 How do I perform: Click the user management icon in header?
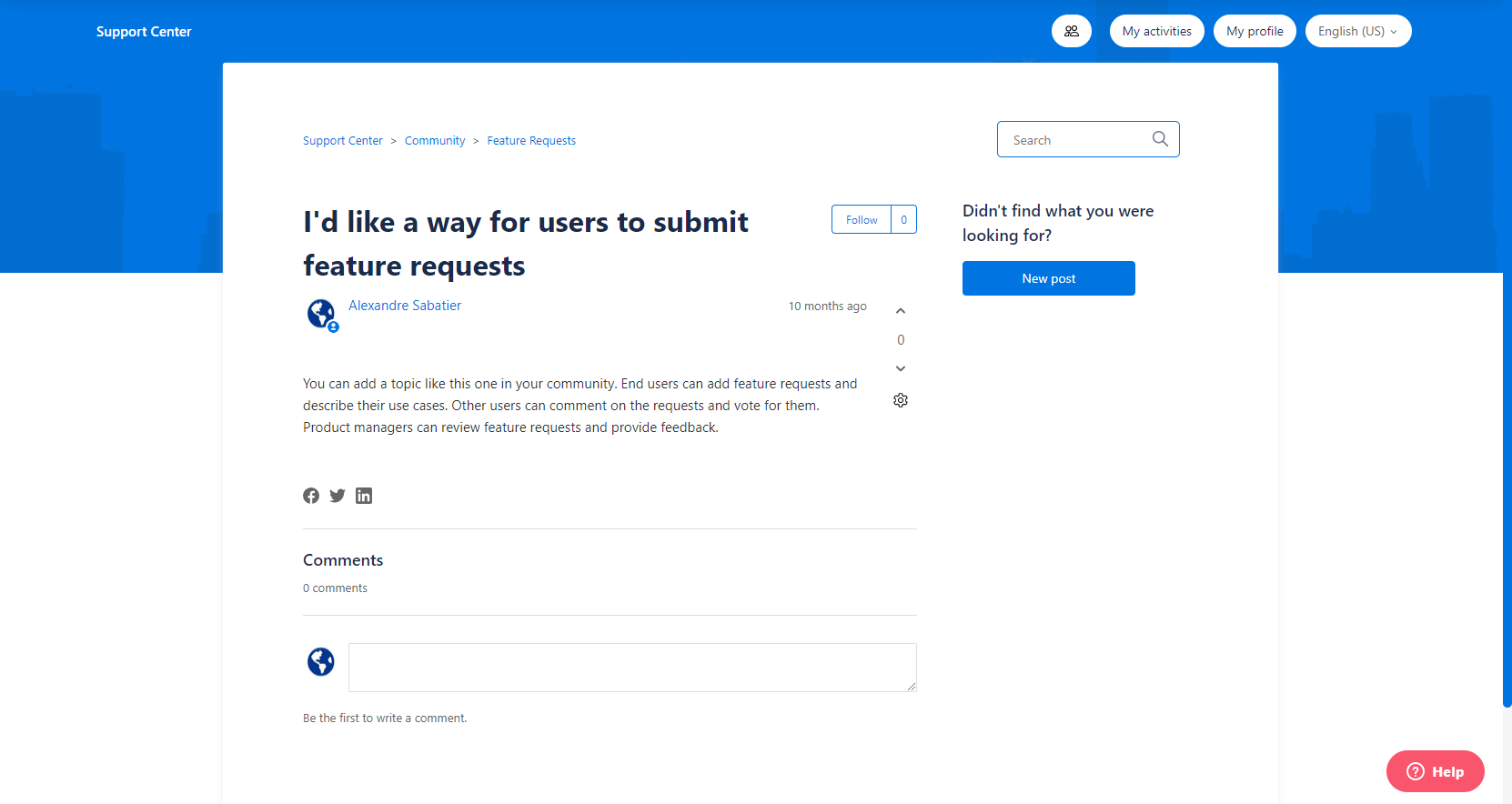point(1071,31)
